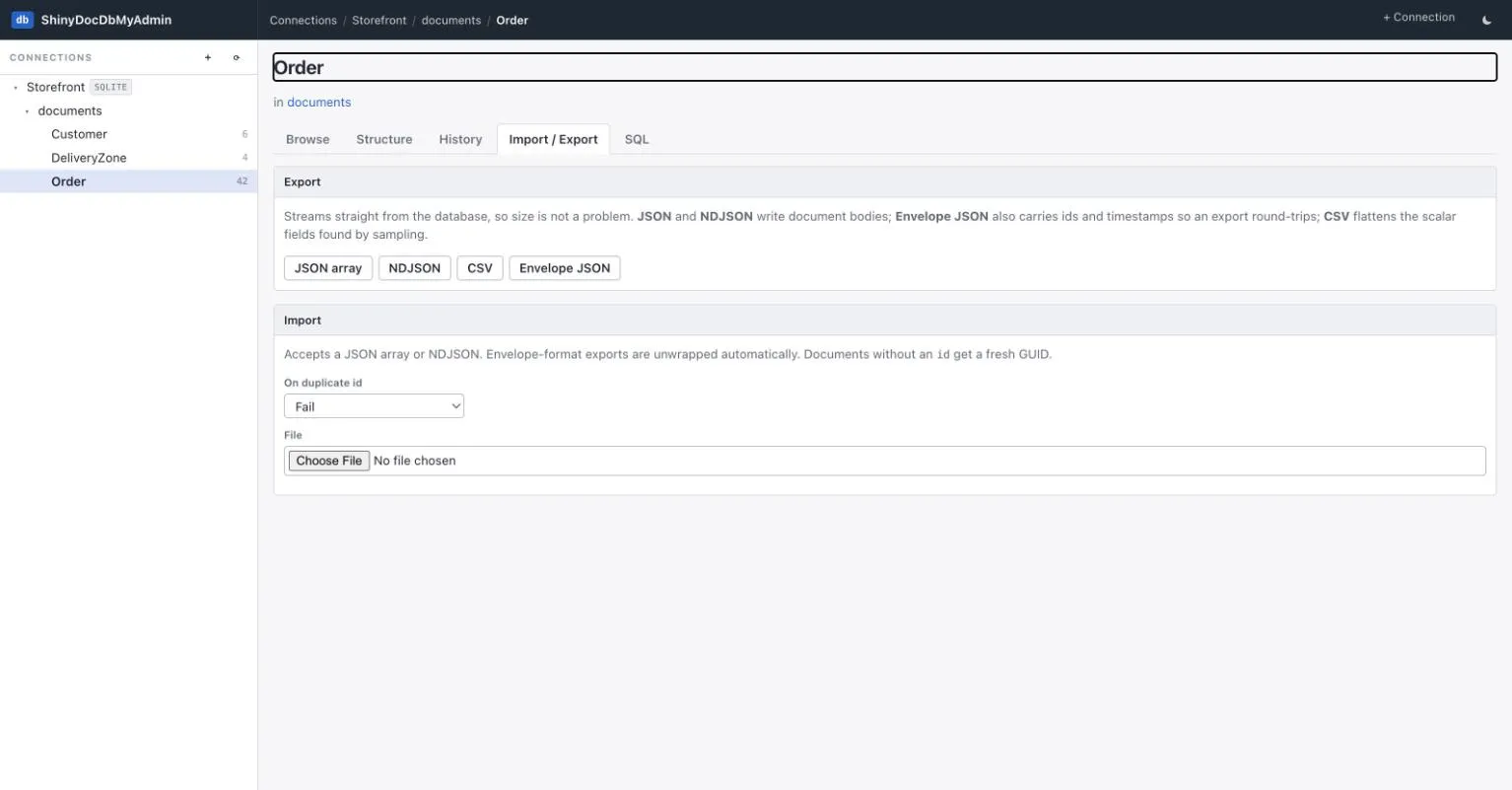Click the CONNECTIONS sidebar heading
1512x790 pixels.
click(51, 58)
